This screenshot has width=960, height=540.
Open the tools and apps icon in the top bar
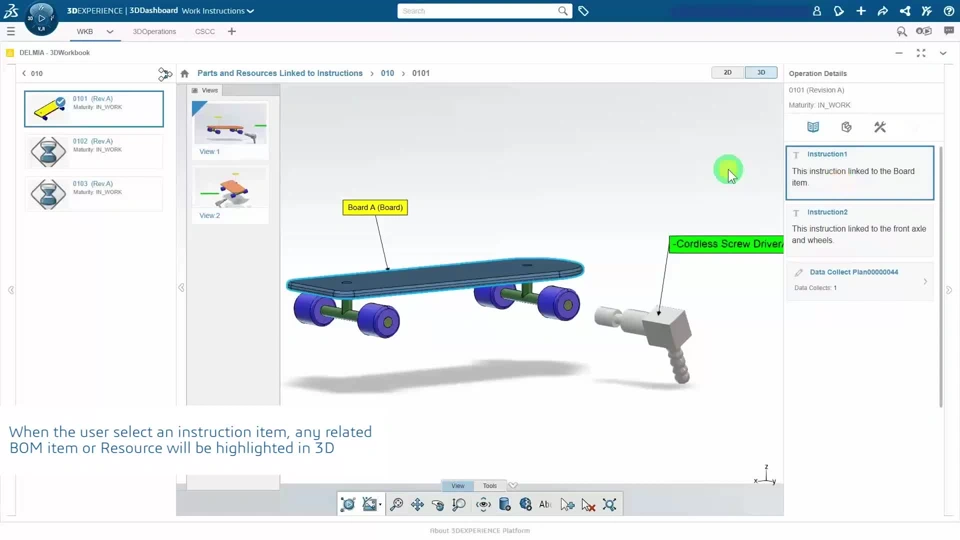[926, 11]
